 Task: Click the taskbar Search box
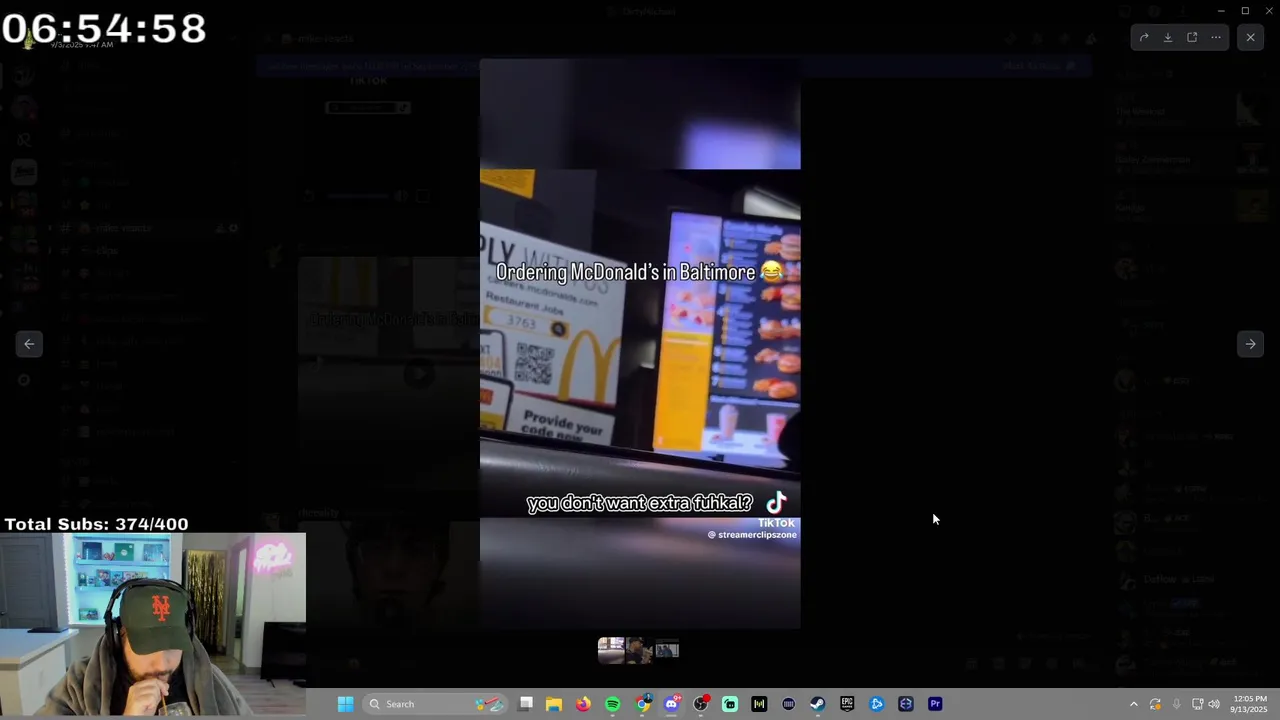pos(436,704)
